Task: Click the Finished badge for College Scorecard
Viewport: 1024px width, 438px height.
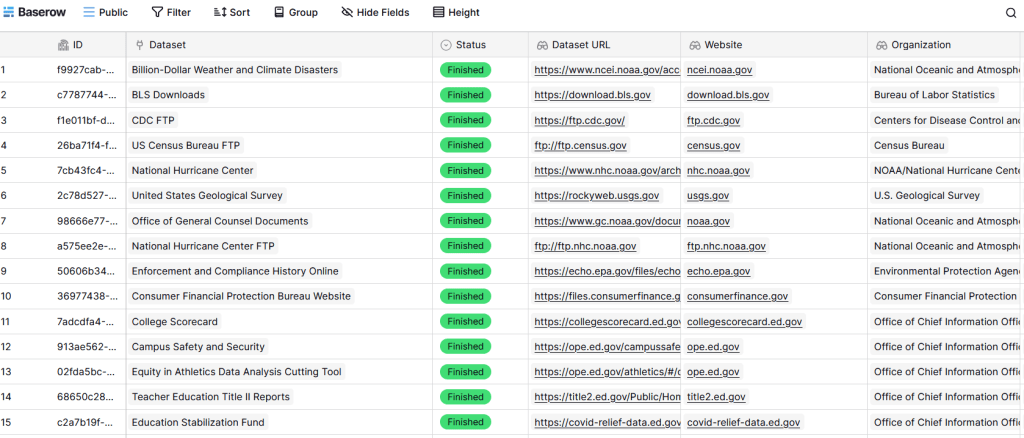Action: [465, 321]
